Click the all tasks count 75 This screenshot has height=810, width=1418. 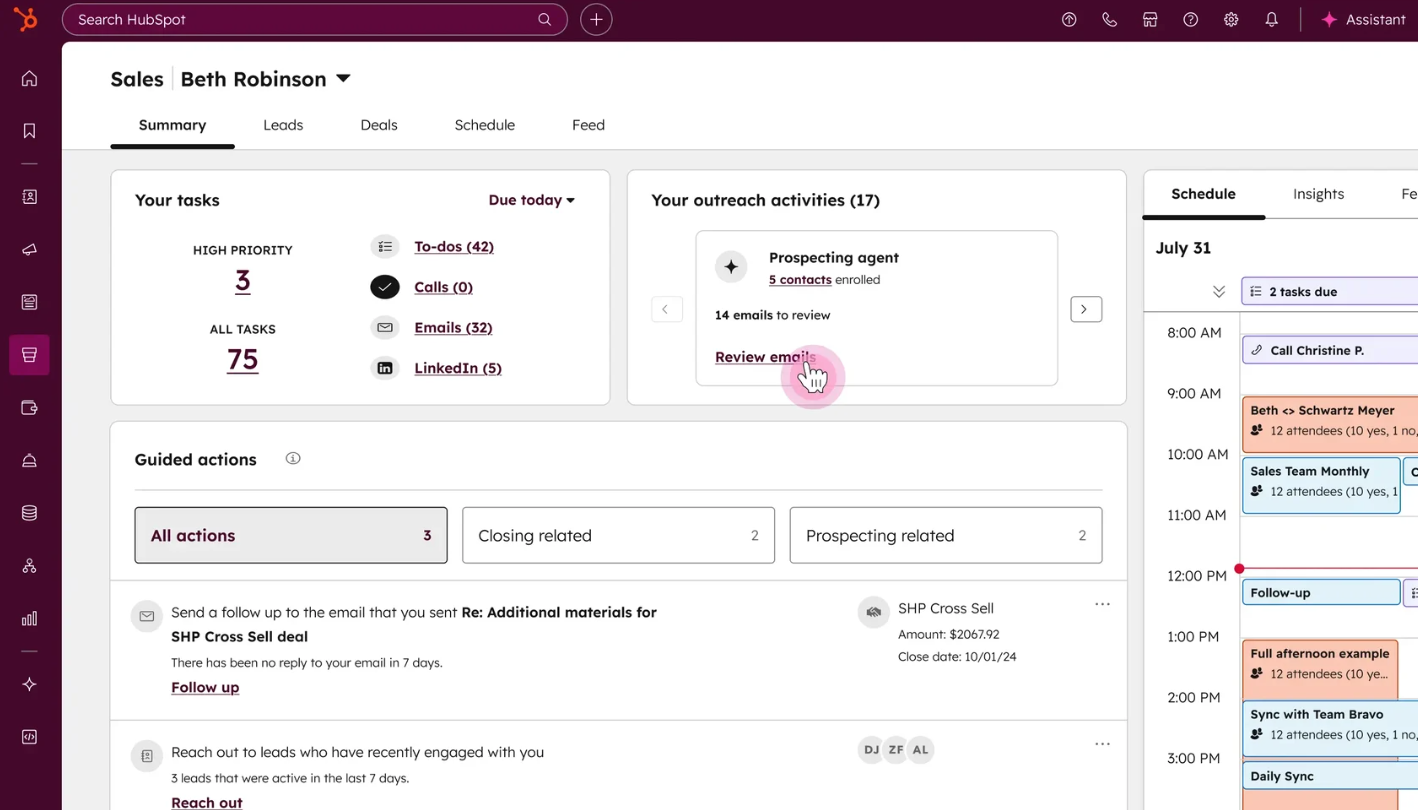coord(242,360)
